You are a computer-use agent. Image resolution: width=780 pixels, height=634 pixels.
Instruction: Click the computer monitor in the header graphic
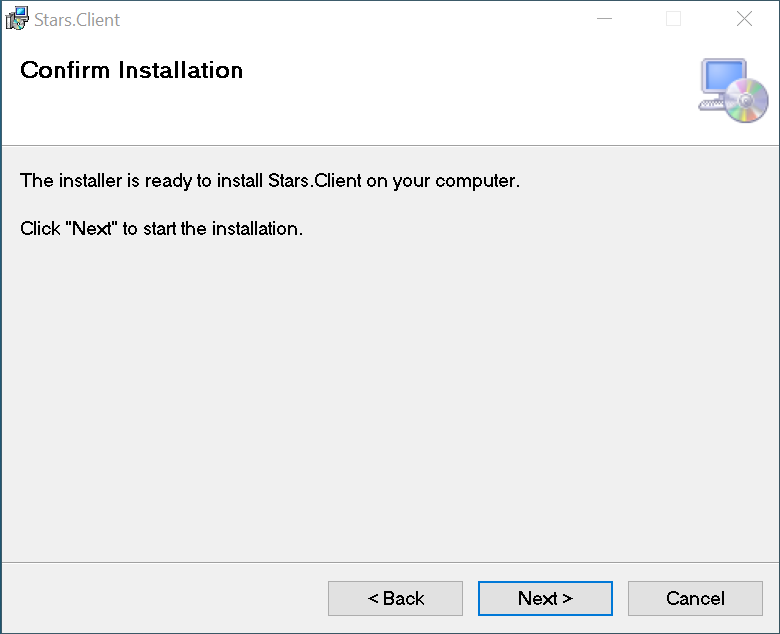coord(721,77)
